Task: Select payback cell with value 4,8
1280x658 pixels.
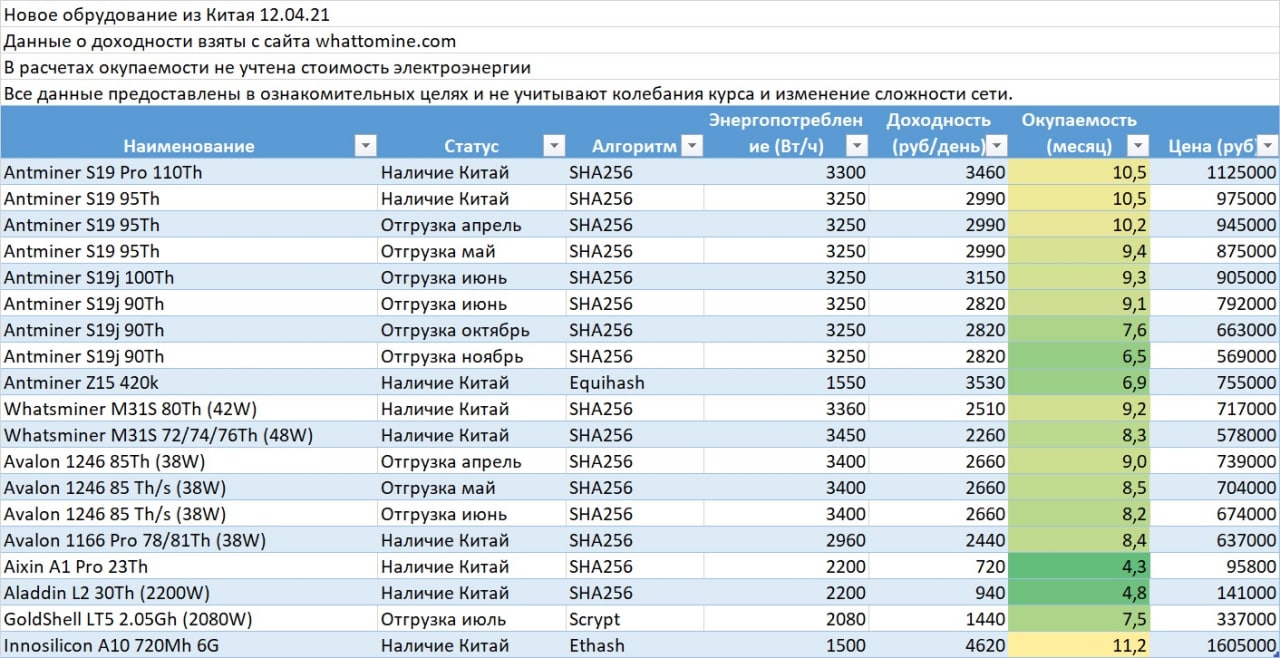Action: (x=1079, y=593)
